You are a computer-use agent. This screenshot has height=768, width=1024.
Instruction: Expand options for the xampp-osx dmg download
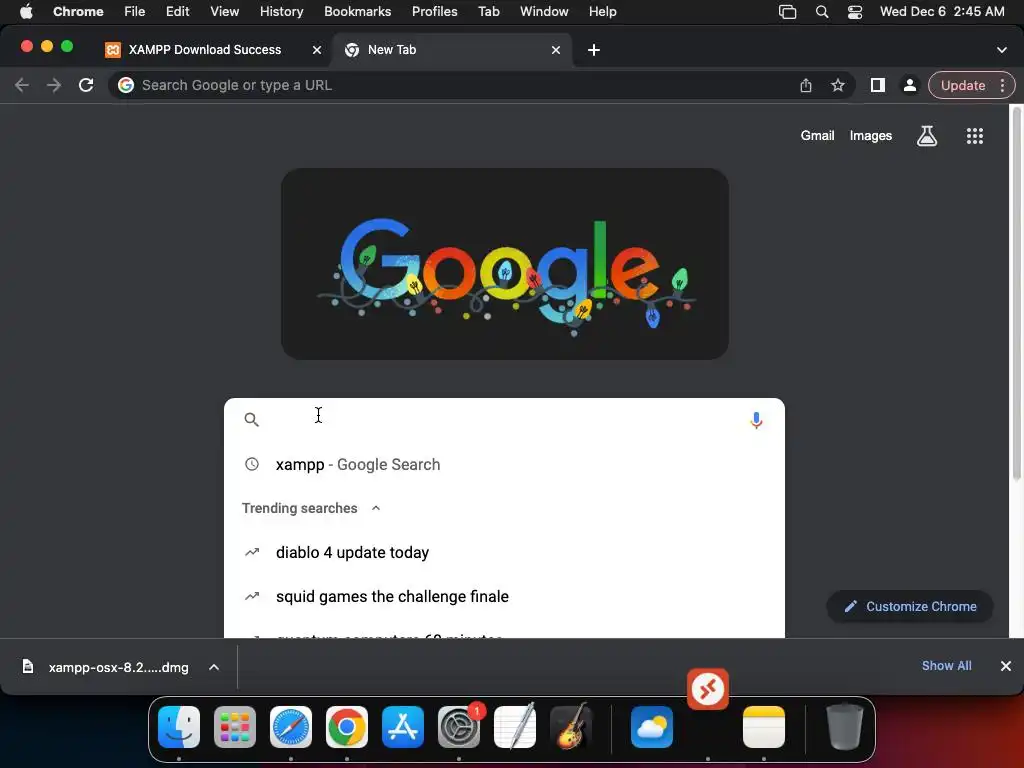[214, 667]
